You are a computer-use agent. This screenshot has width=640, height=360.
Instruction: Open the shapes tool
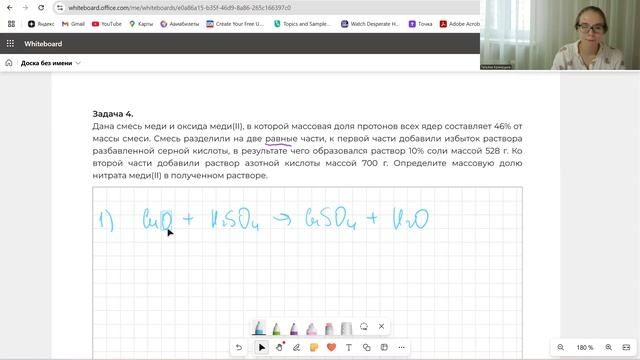point(367,347)
